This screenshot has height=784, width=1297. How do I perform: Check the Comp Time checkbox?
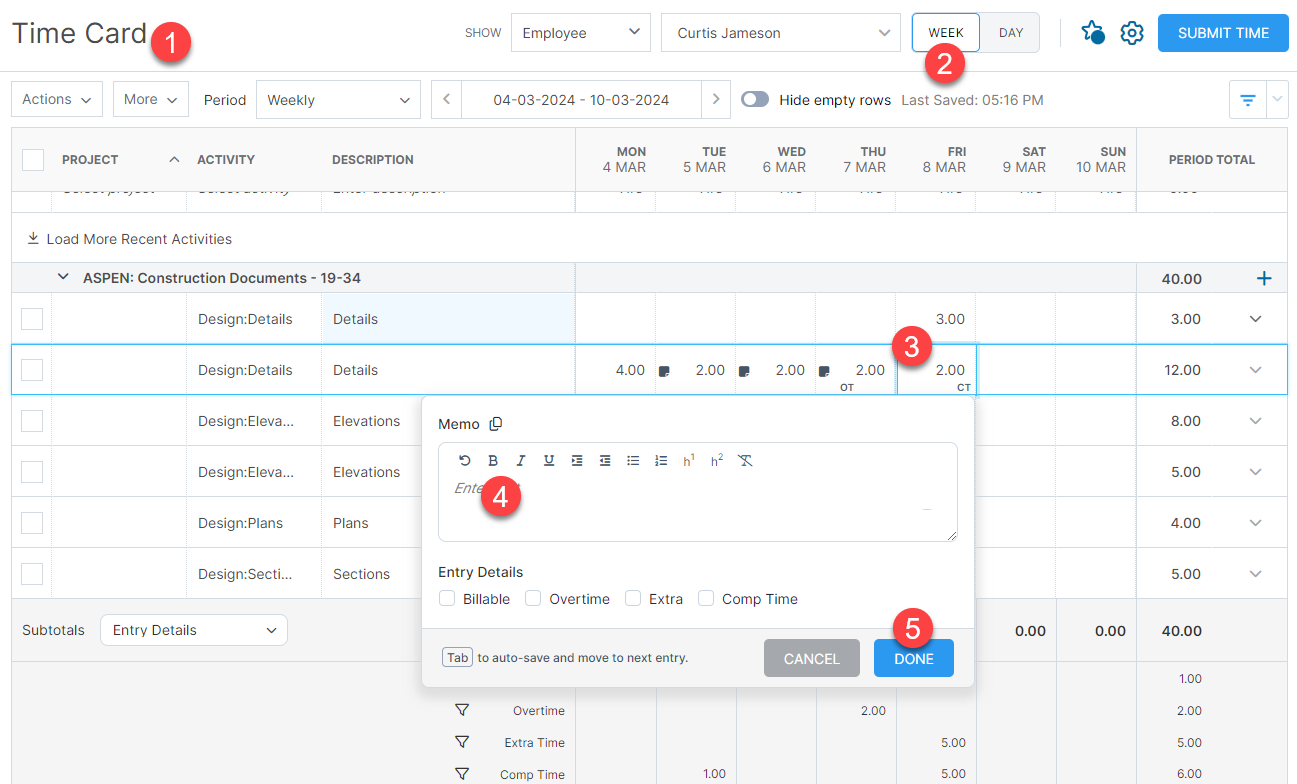click(706, 597)
